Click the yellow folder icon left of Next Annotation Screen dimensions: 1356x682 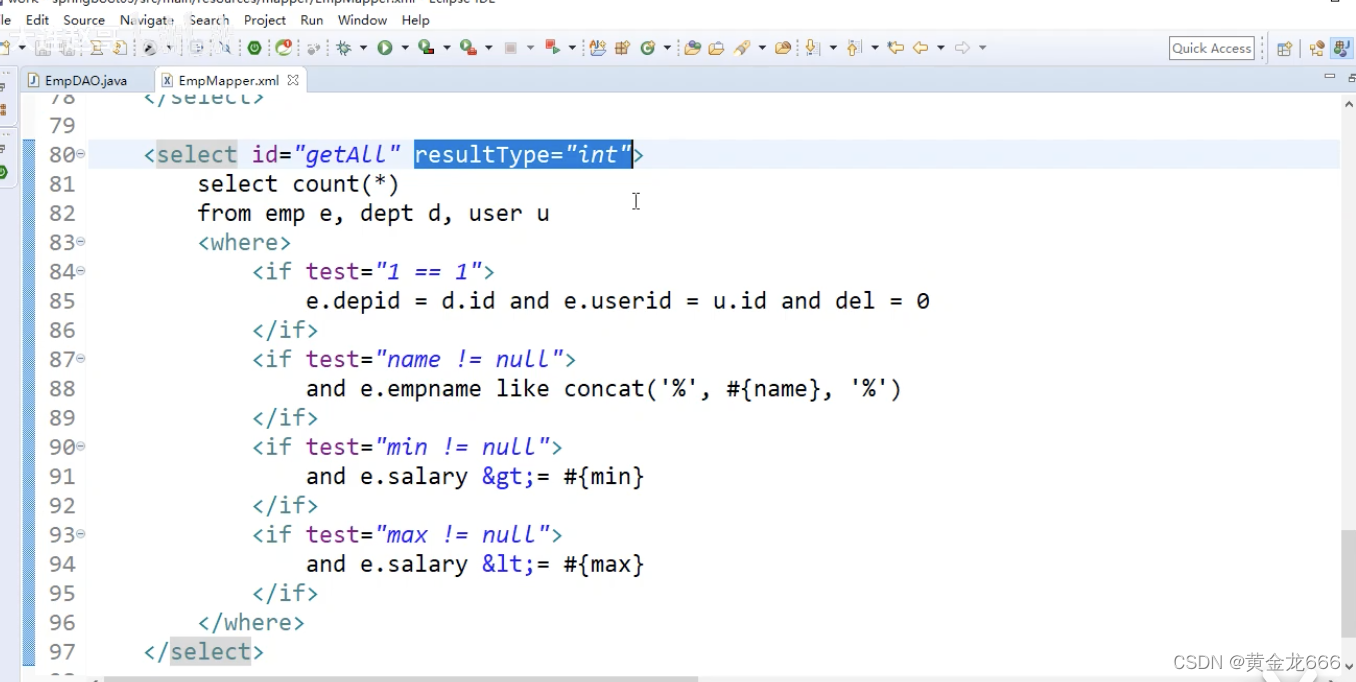click(783, 47)
